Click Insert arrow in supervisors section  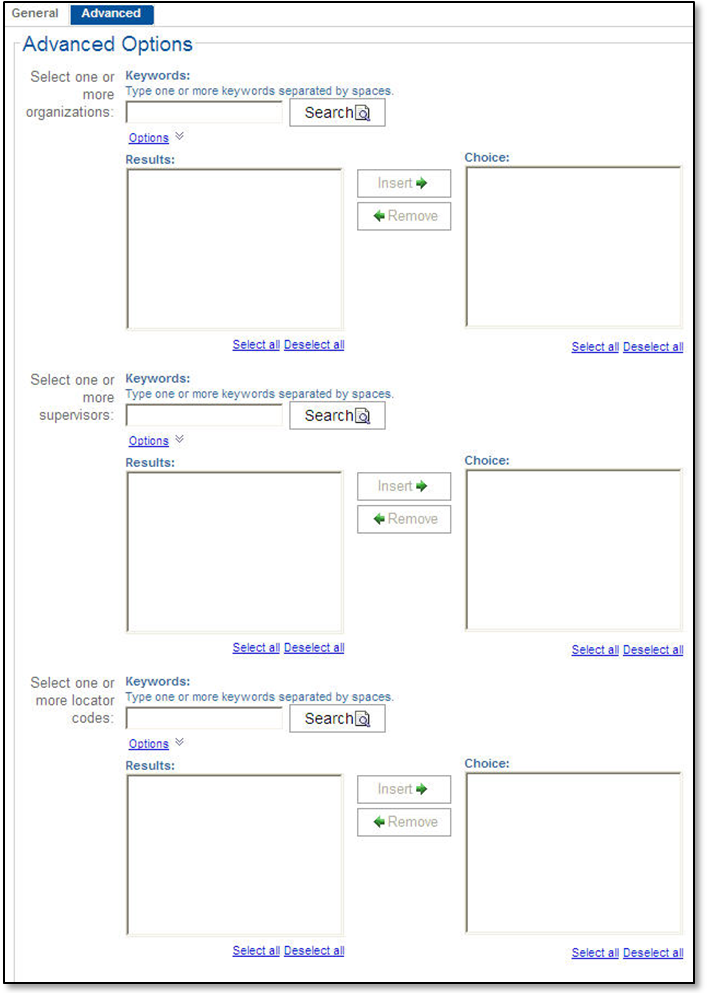coord(404,487)
